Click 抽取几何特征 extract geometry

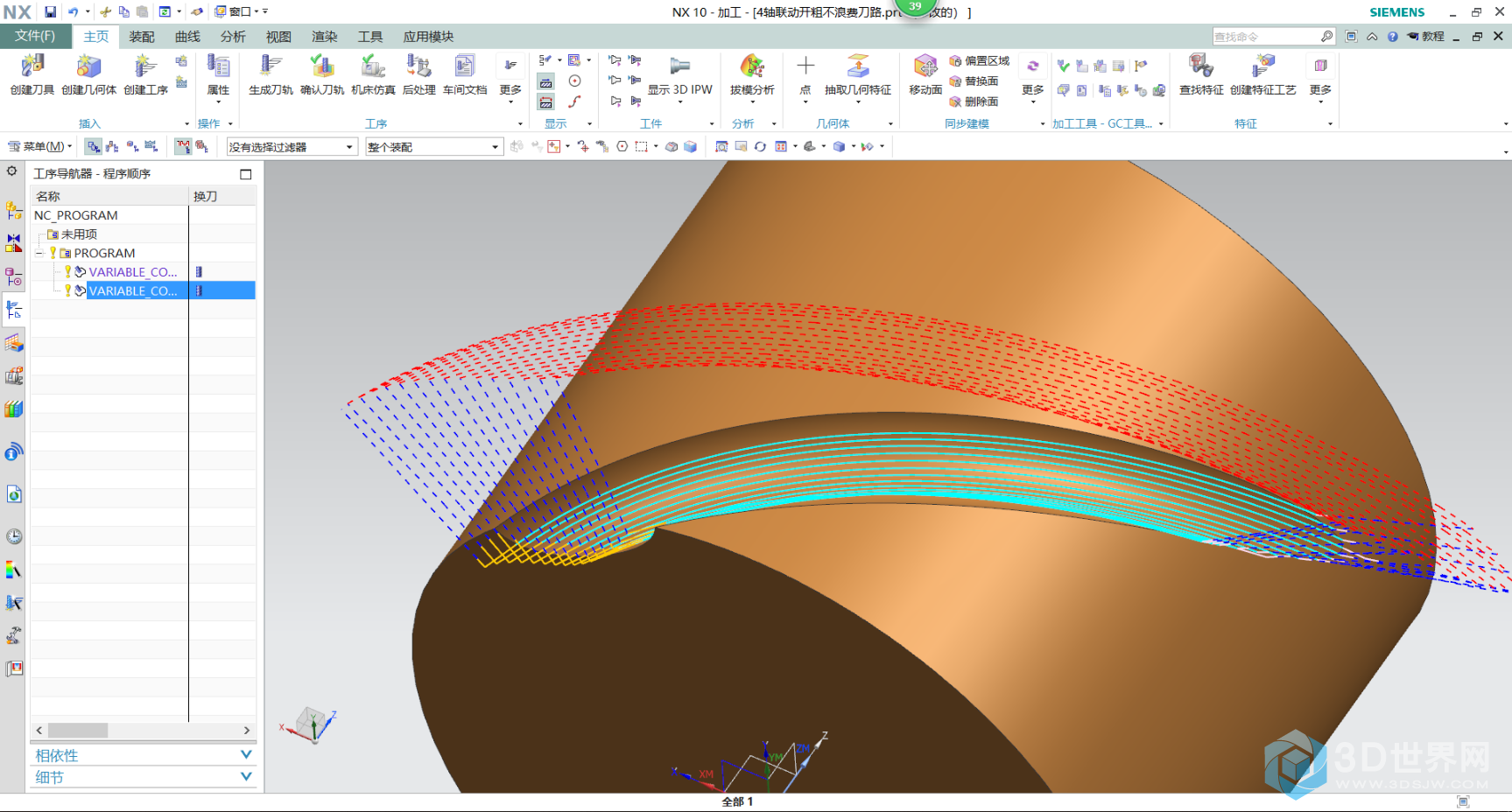click(x=858, y=73)
